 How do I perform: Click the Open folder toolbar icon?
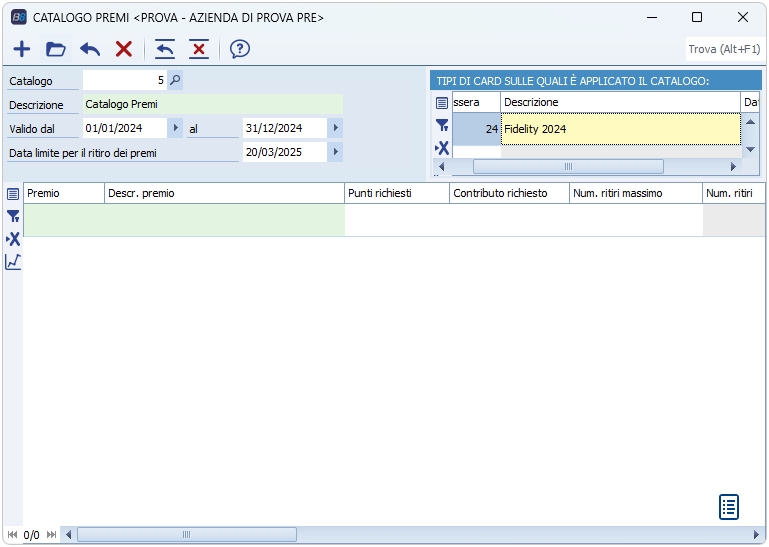pos(56,49)
